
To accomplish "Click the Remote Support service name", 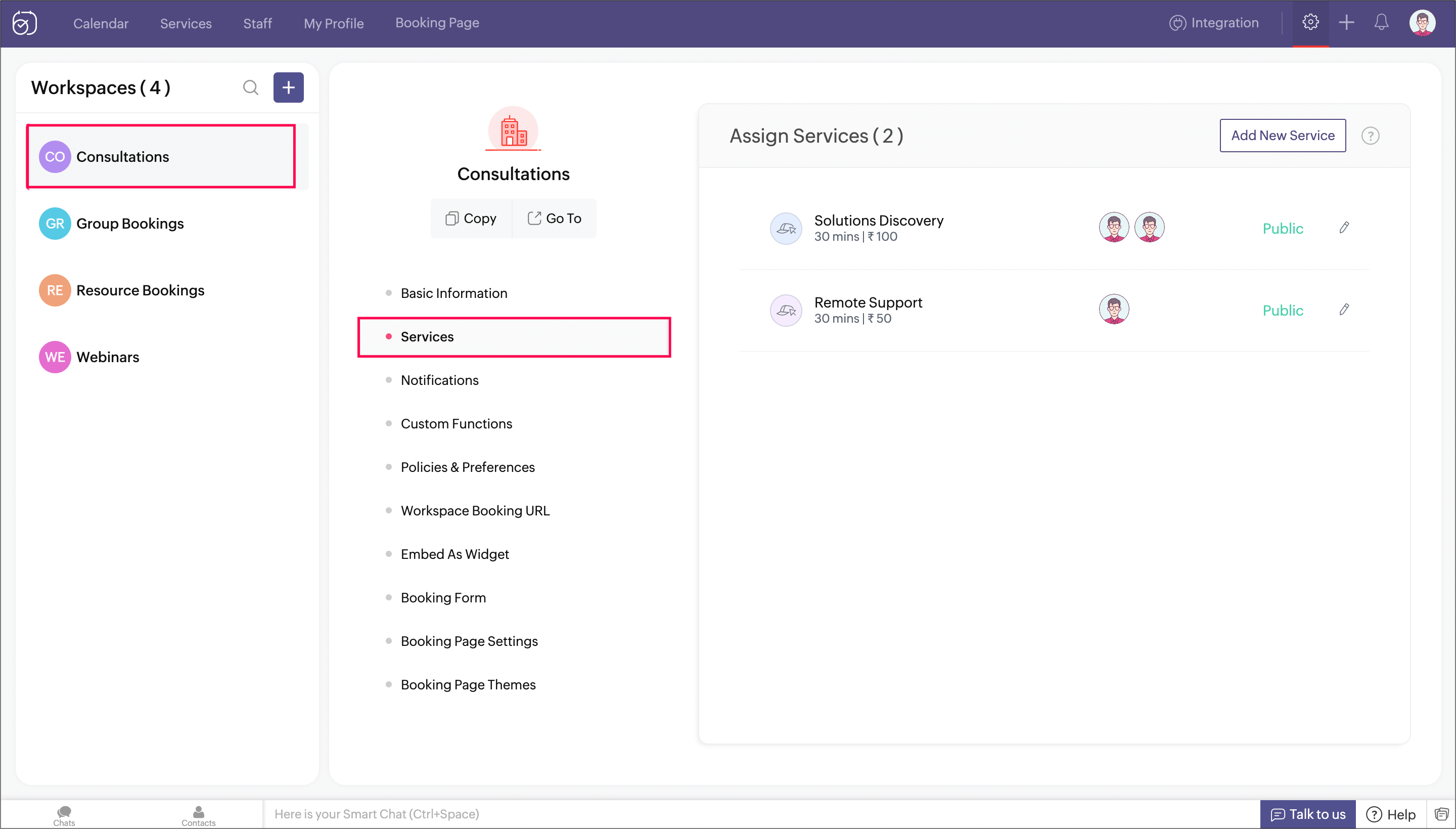I will click(x=868, y=302).
